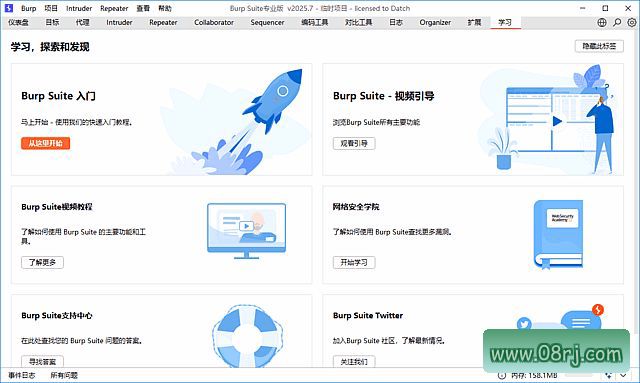Image resolution: width=640 pixels, height=383 pixels.
Task: Switch to the 日志 tab
Action: [396, 22]
